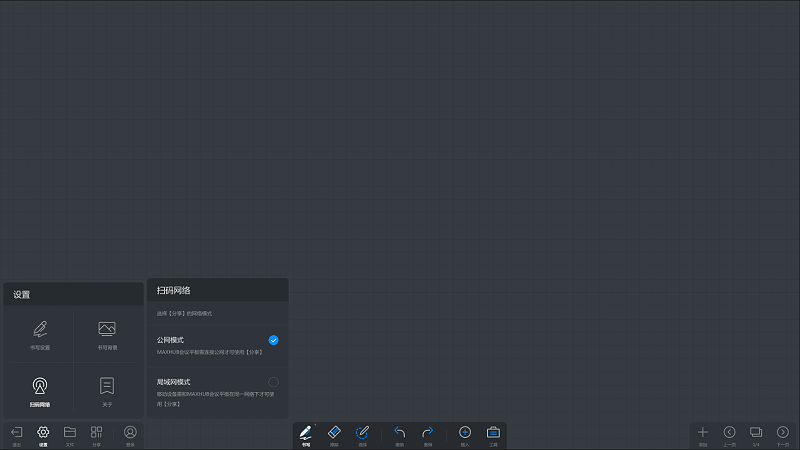Open the QR code share option
This screenshot has height=450, width=800.
[x=97, y=434]
